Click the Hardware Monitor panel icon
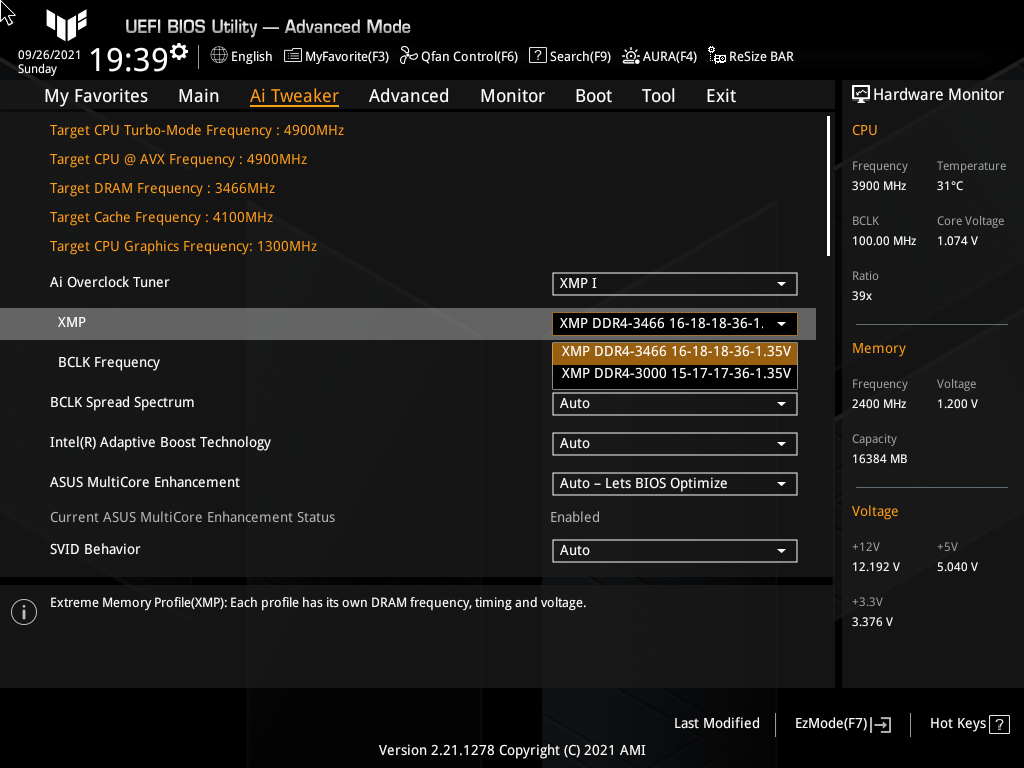Viewport: 1024px width, 768px height. click(861, 94)
